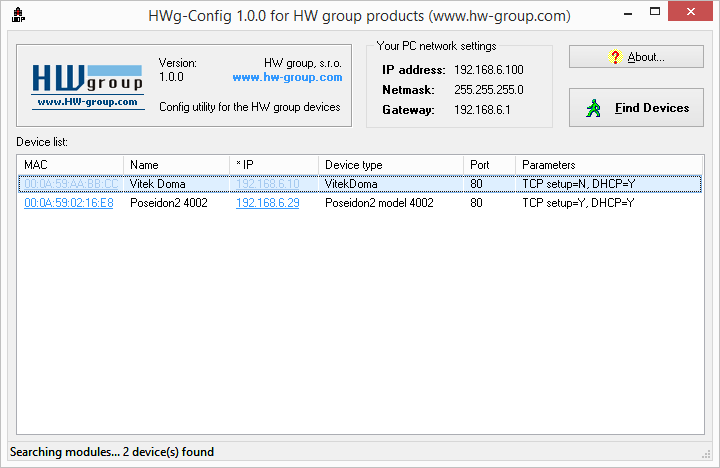Sort the list by MAC column header

(x=71, y=165)
